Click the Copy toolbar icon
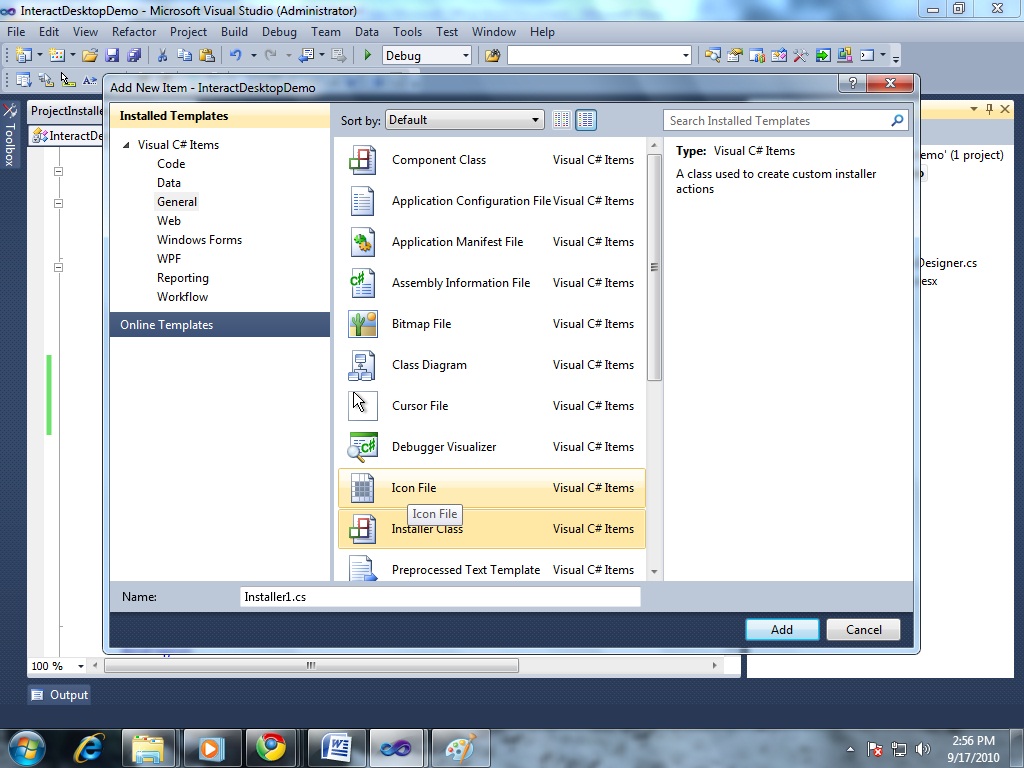The height and width of the screenshot is (768, 1024). (185, 56)
